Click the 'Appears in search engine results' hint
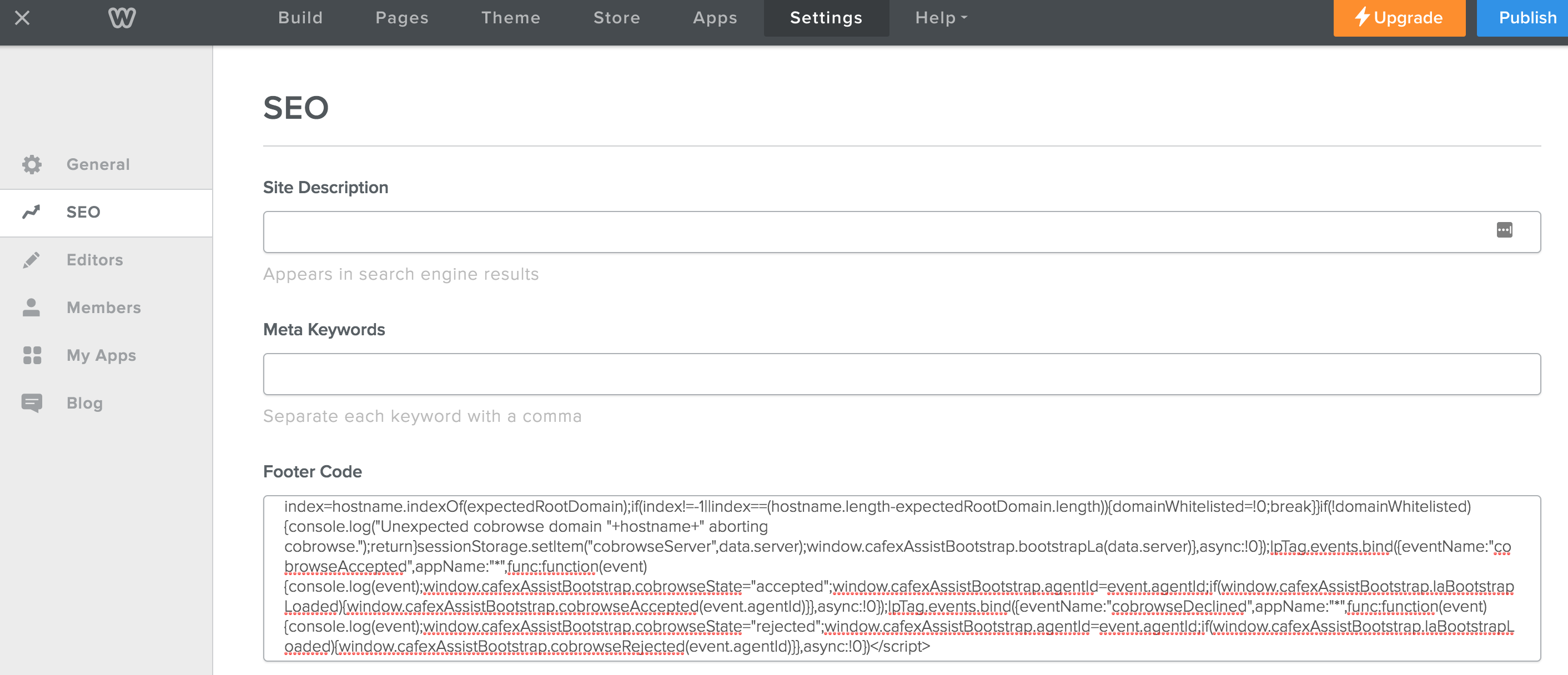This screenshot has width=1568, height=675. pos(401,275)
